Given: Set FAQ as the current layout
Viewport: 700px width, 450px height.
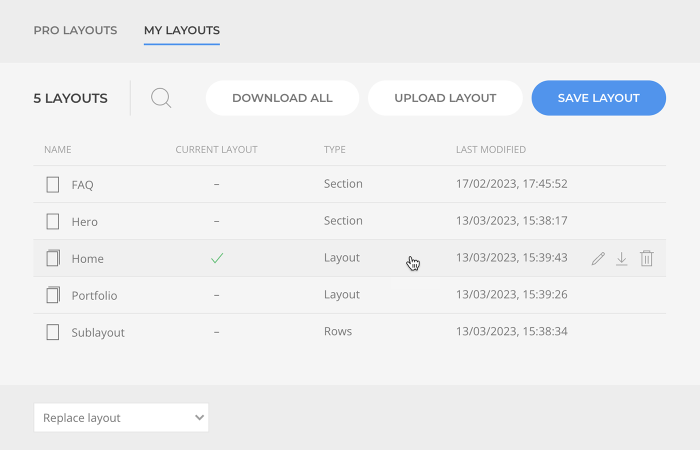Looking at the screenshot, I should click(216, 185).
